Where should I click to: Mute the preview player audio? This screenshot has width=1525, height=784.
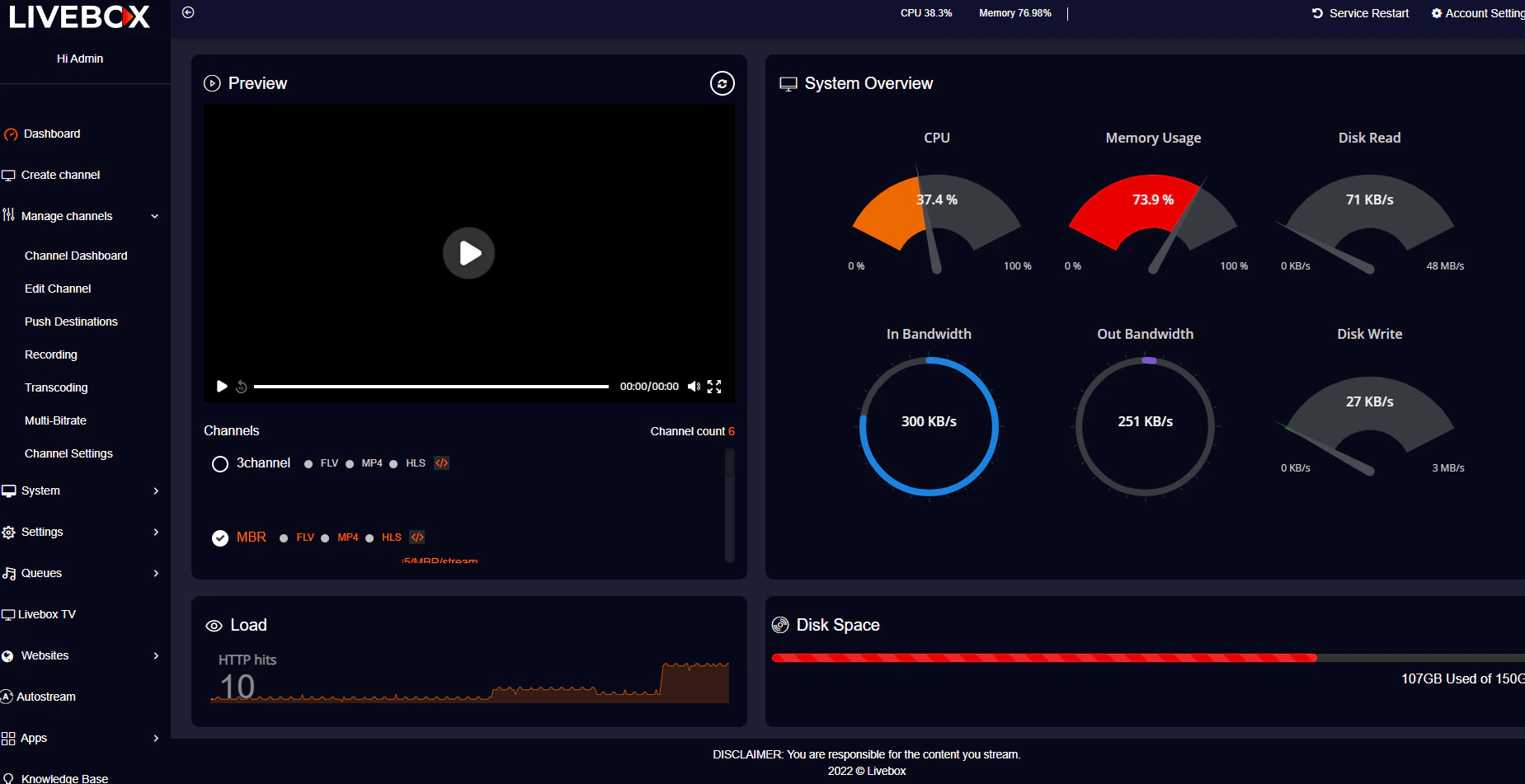[x=694, y=386]
